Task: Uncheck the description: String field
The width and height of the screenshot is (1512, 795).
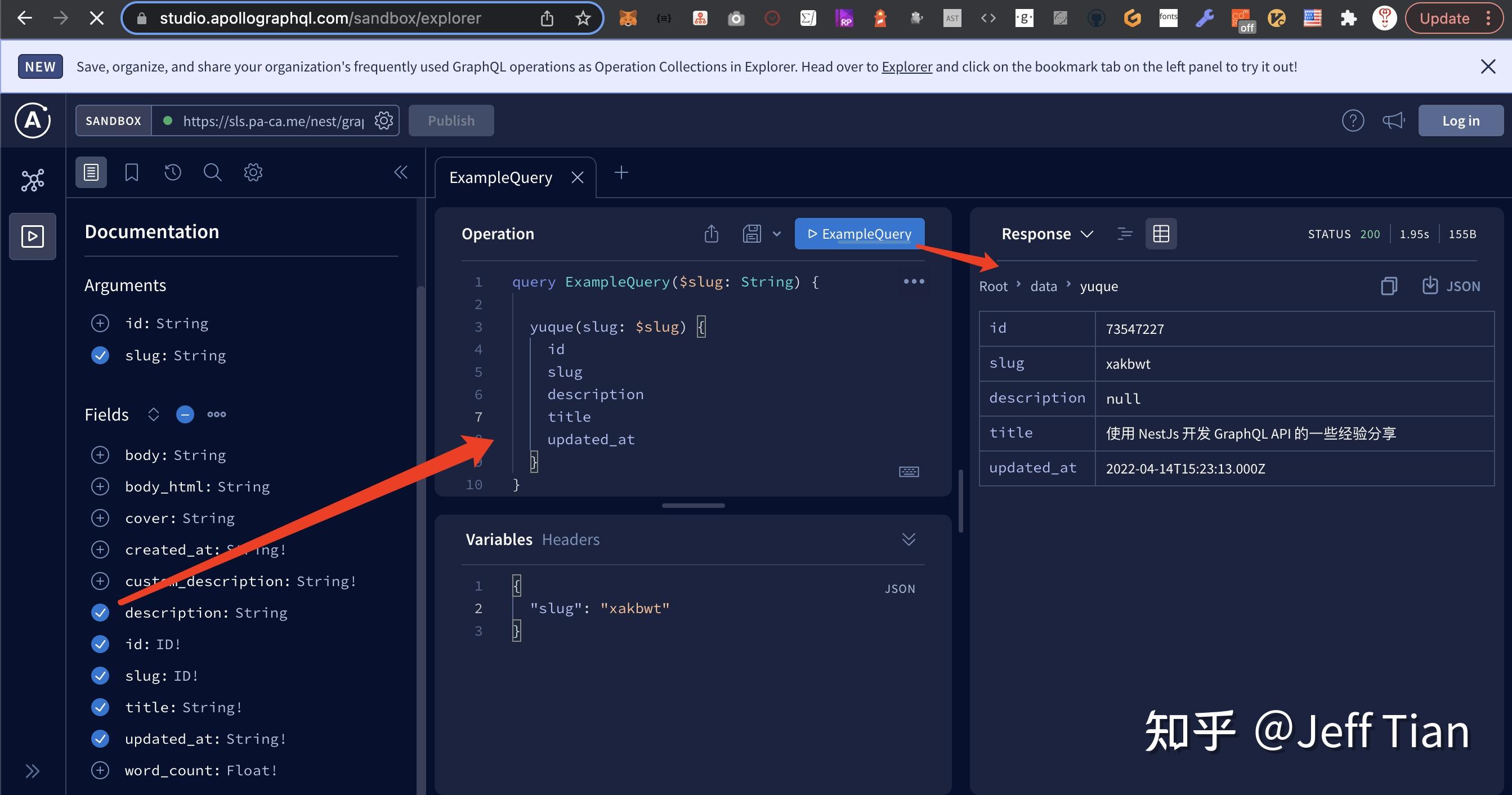Action: tap(100, 613)
